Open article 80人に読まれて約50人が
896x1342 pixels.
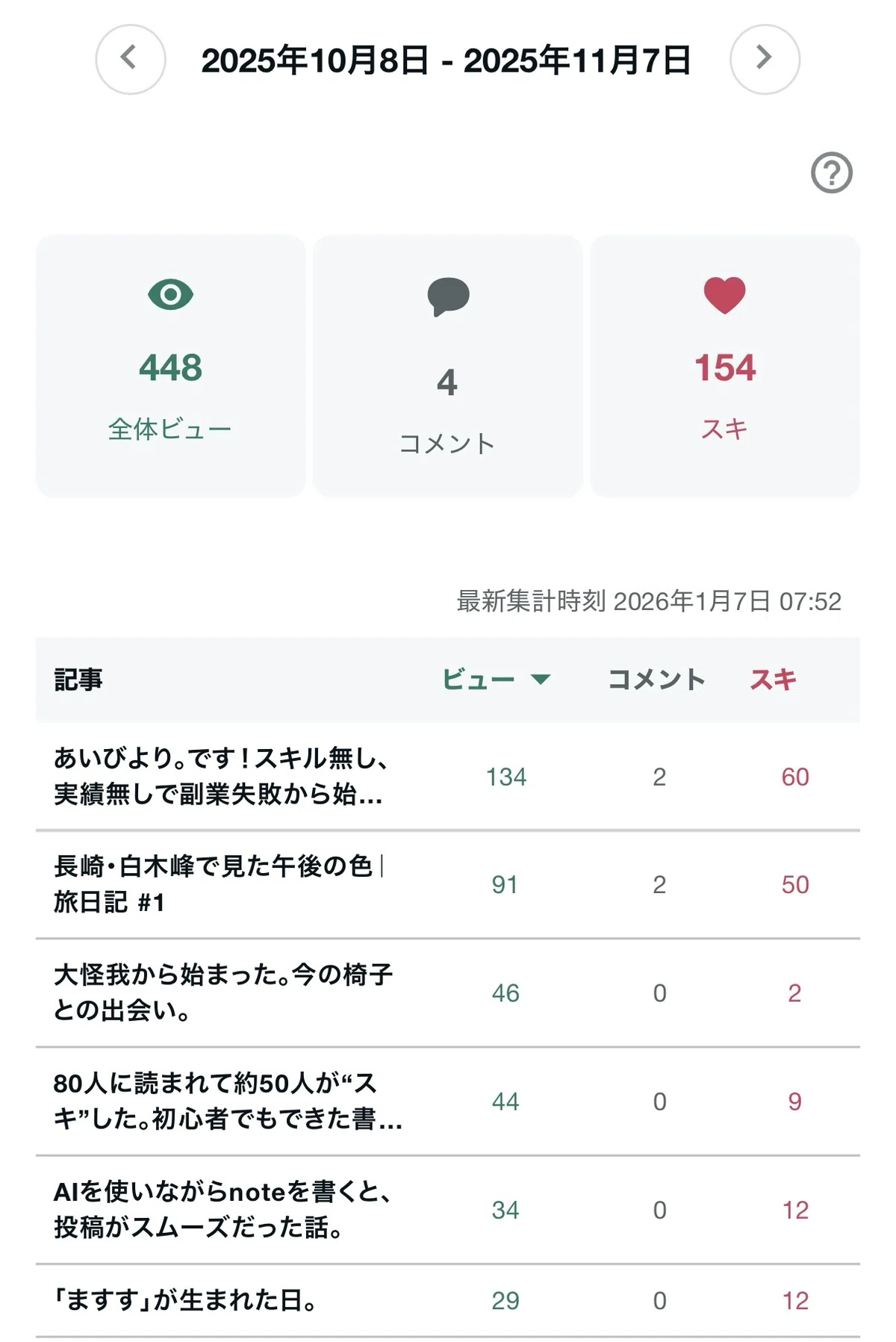[228, 1101]
